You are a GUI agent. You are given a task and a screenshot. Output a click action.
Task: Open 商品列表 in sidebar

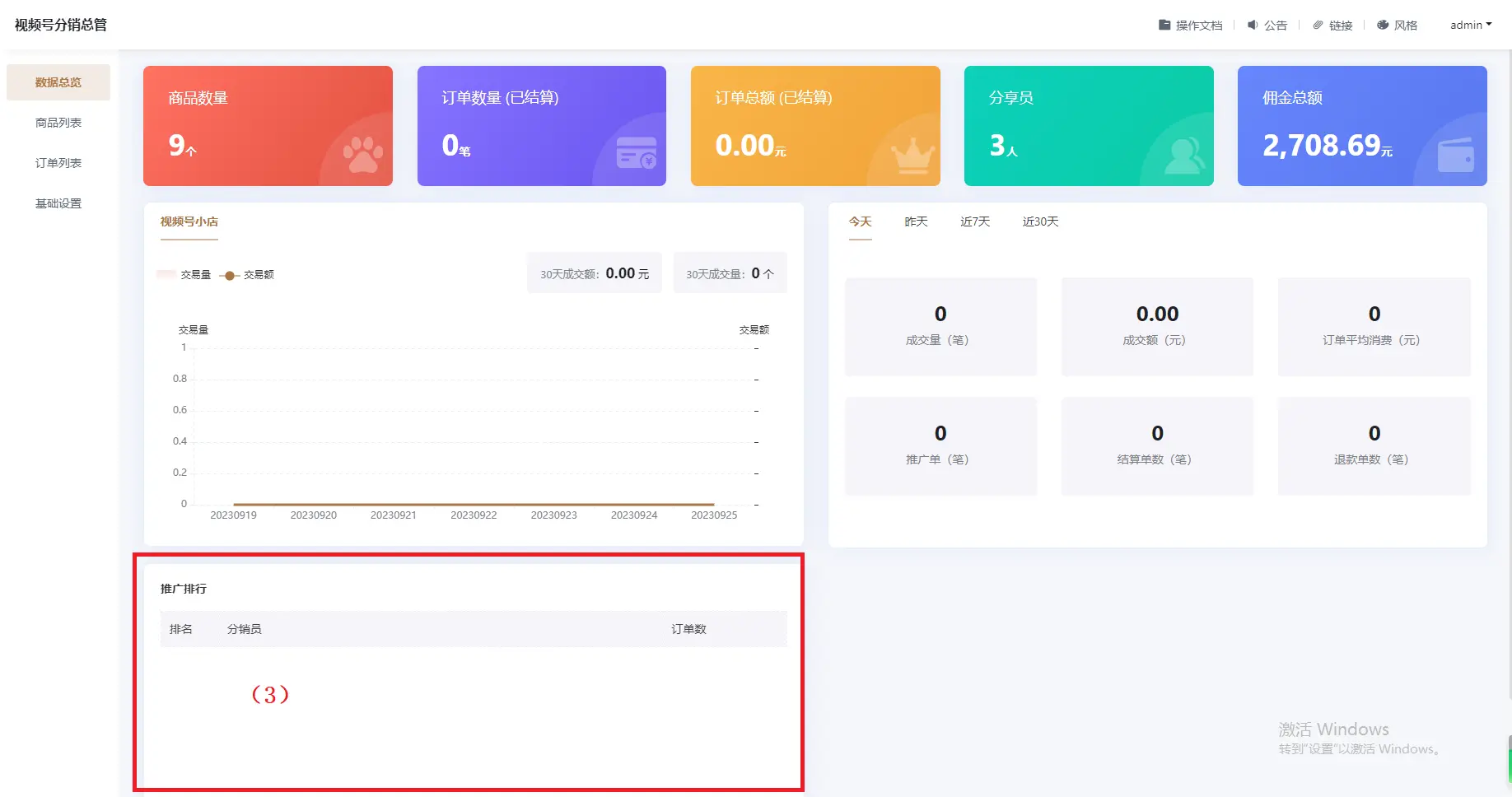click(x=58, y=123)
